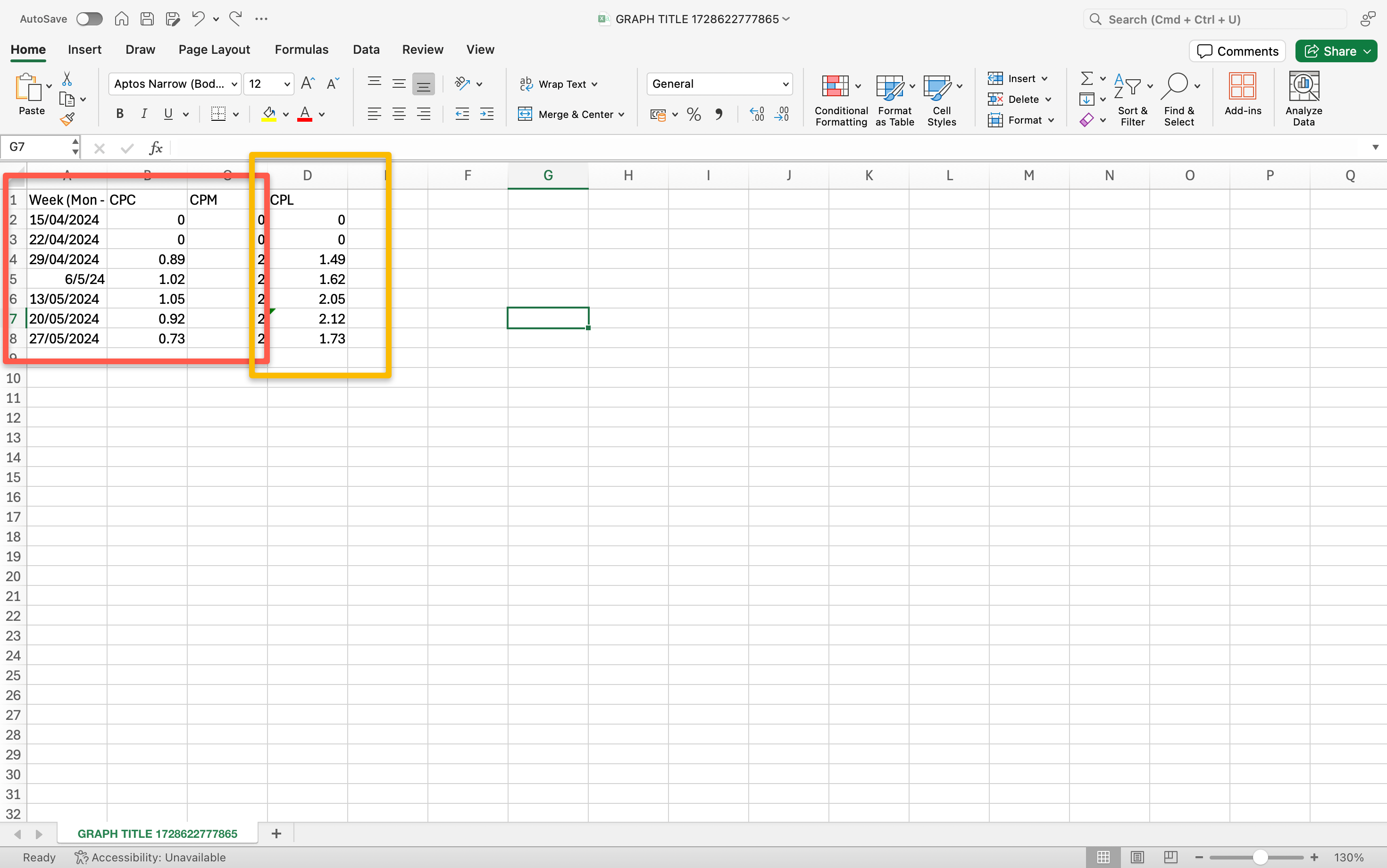1387x868 pixels.
Task: Switch to the Review tab
Action: (423, 50)
